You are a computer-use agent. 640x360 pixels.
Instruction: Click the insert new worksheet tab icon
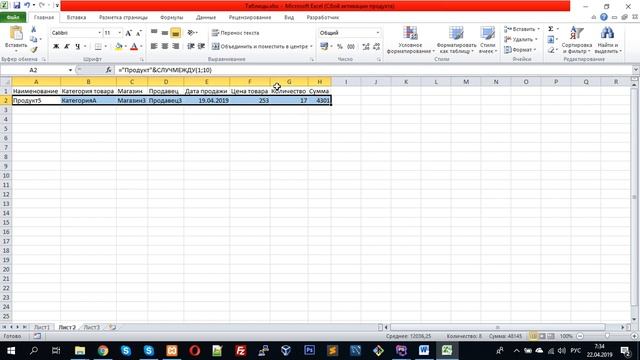(112, 327)
